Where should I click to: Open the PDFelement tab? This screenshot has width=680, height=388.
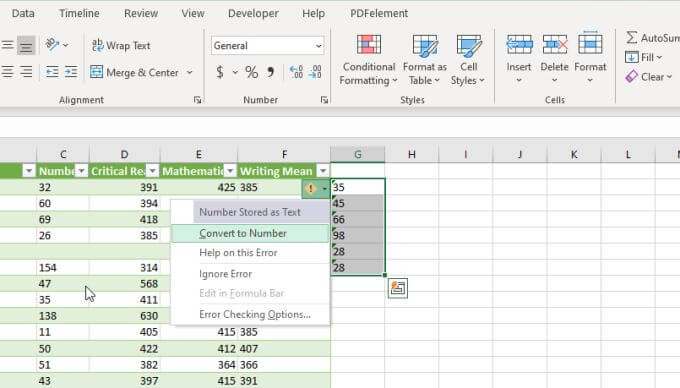click(379, 13)
